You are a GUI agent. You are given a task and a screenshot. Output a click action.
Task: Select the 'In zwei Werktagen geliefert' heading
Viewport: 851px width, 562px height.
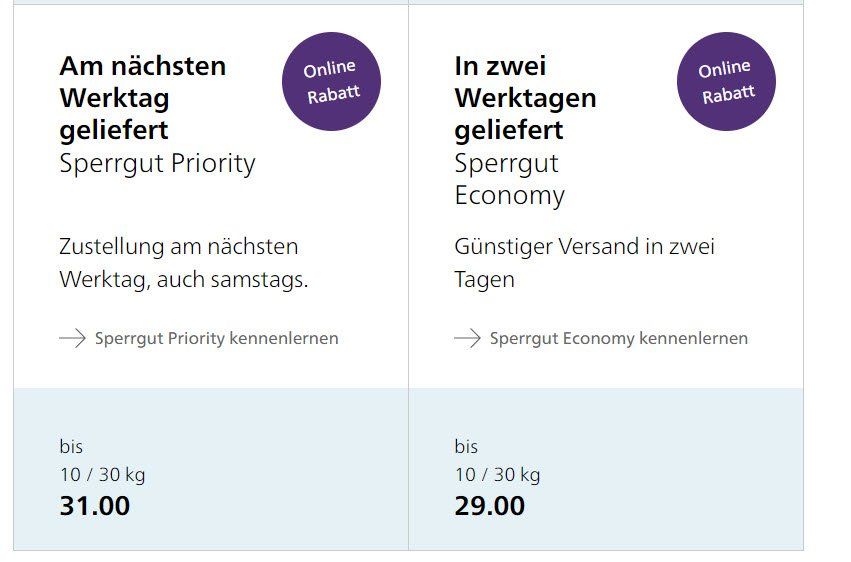(525, 98)
